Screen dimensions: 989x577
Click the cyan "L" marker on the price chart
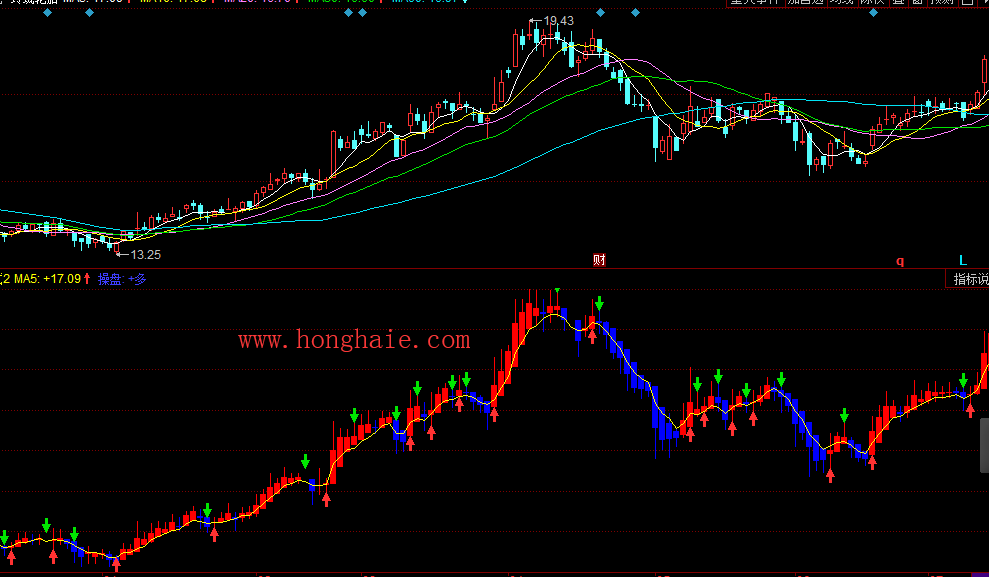(963, 260)
